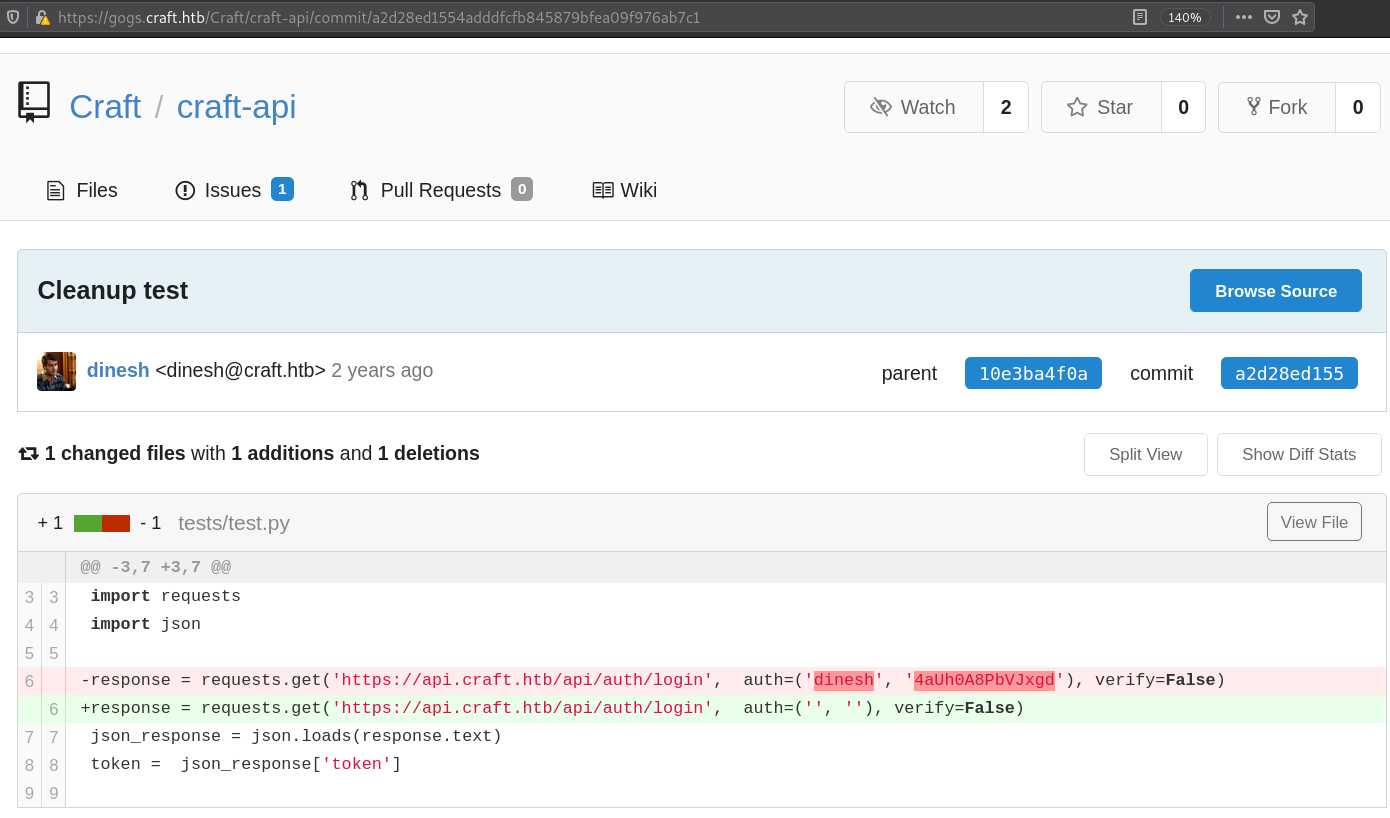Open the page actions three-dots menu
1390x818 pixels.
click(1244, 17)
